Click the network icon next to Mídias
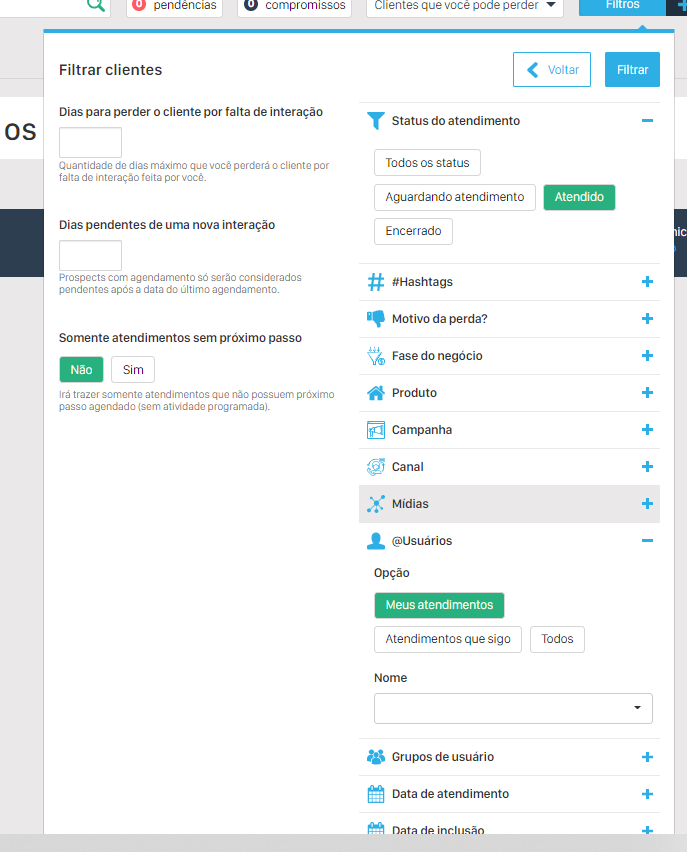This screenshot has height=852, width=687. point(376,504)
